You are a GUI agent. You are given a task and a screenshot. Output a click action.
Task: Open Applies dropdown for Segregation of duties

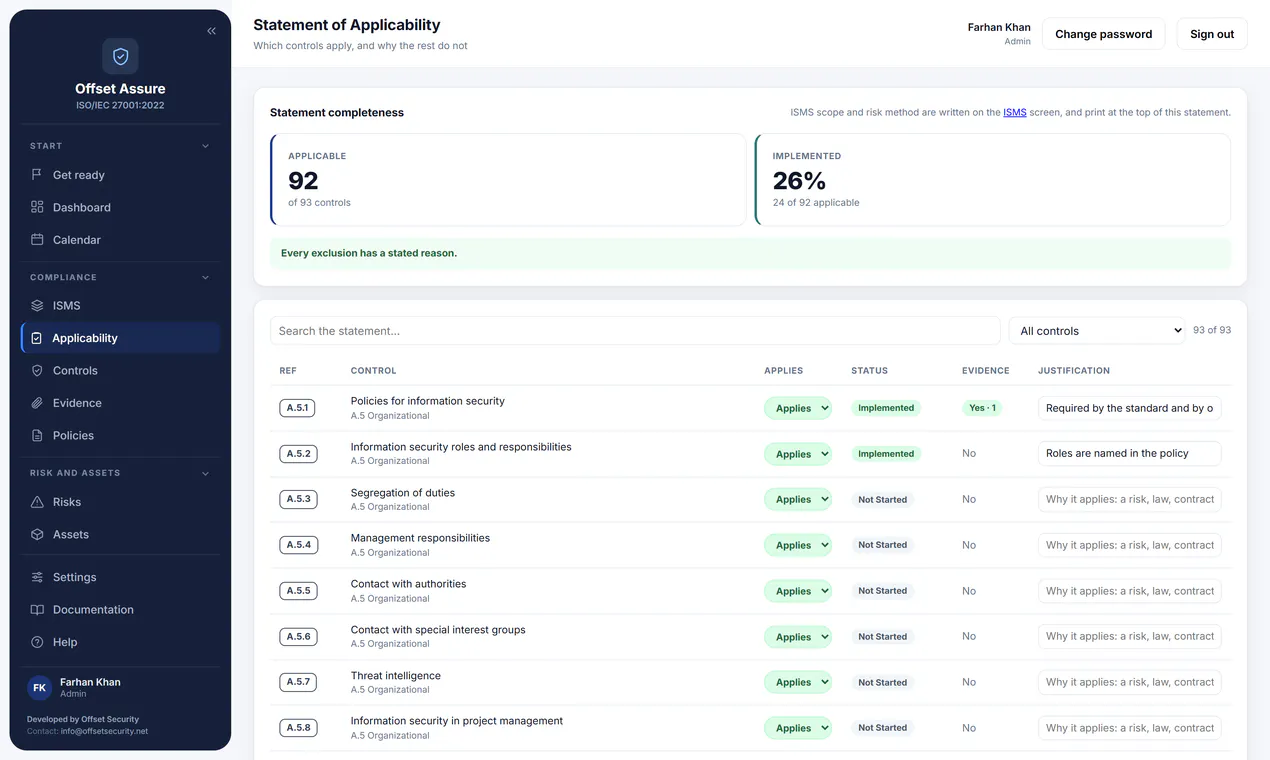click(x=798, y=499)
